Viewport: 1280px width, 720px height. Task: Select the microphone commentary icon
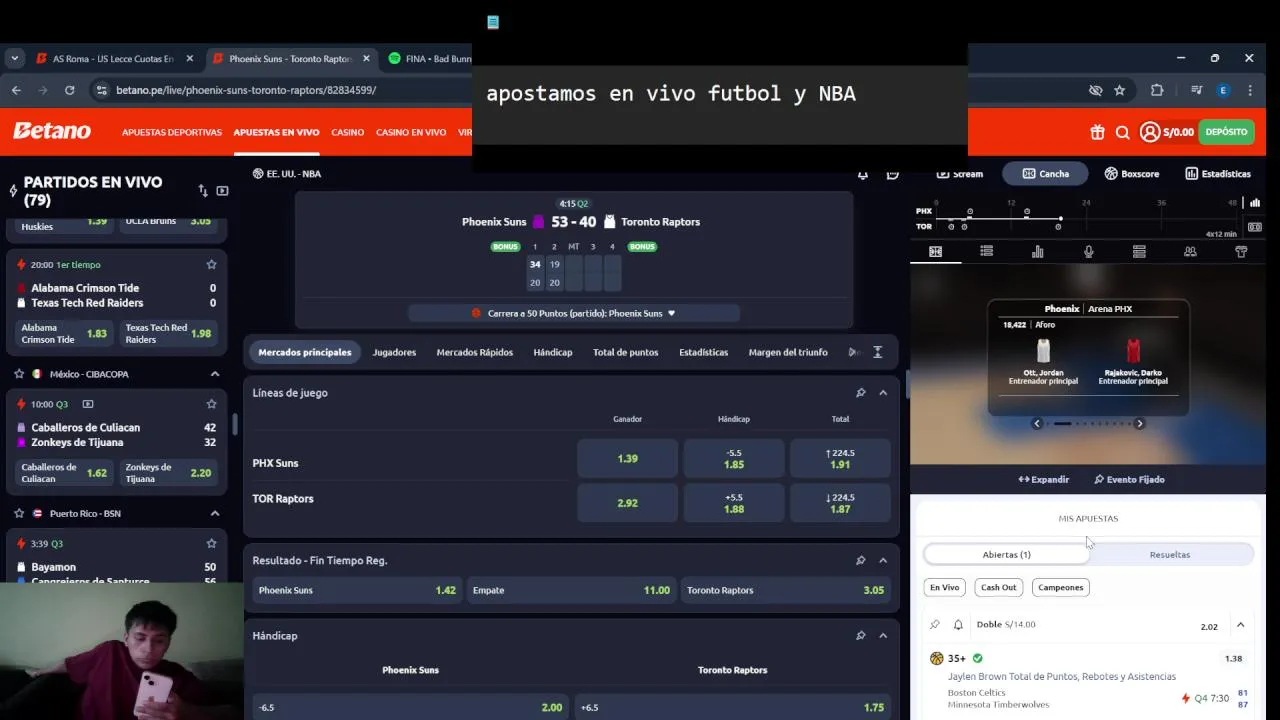pos(1089,252)
